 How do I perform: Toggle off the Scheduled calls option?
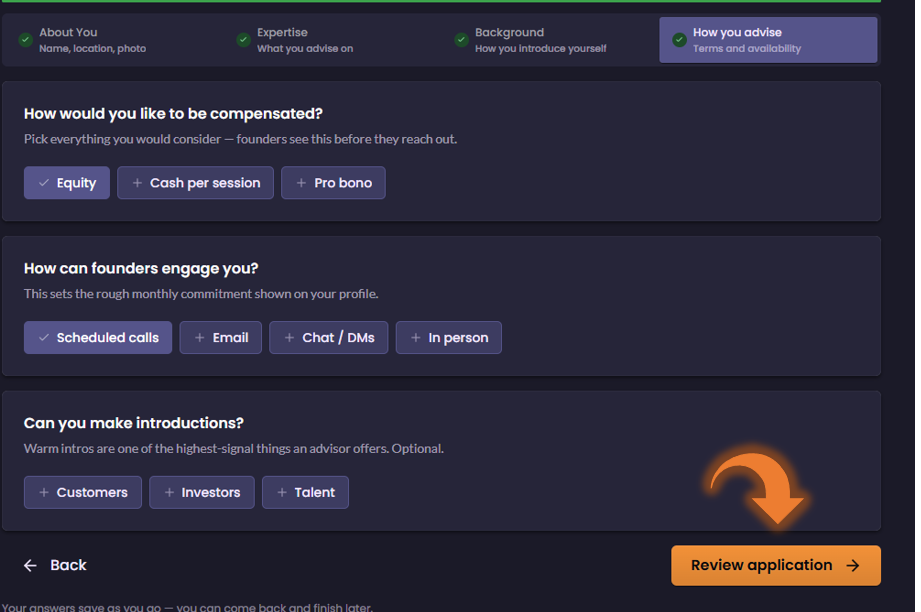[x=98, y=338]
